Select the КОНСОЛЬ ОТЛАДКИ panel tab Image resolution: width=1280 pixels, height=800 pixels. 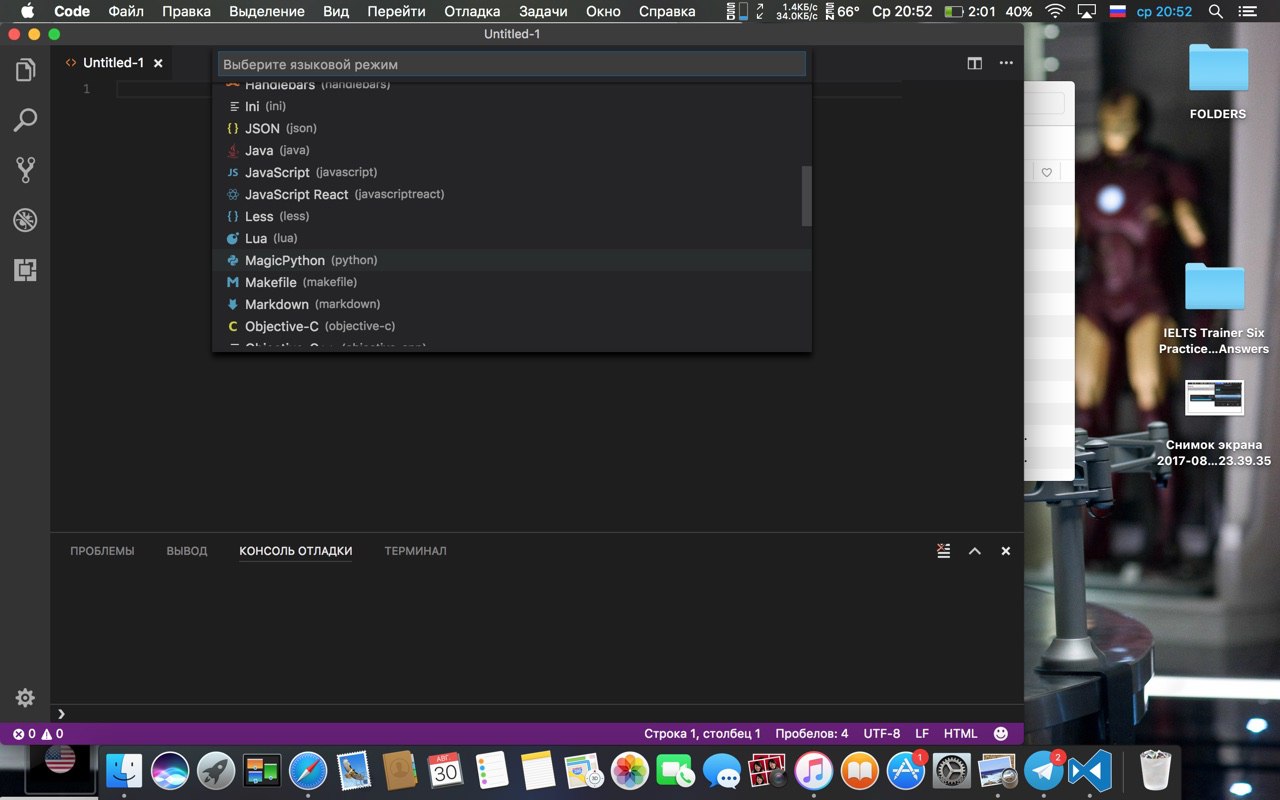[296, 551]
